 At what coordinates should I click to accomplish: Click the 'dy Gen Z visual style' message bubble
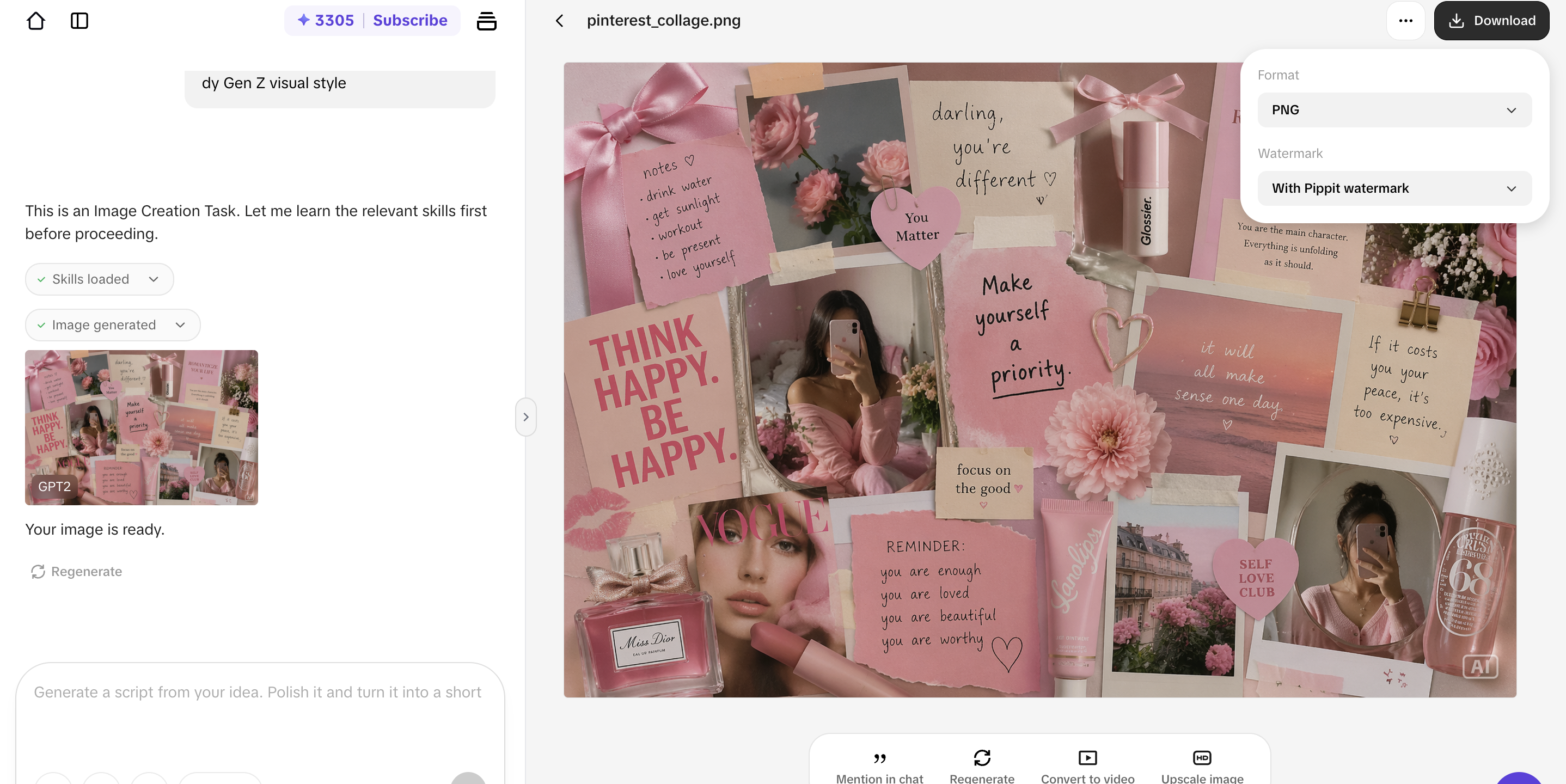(x=340, y=88)
